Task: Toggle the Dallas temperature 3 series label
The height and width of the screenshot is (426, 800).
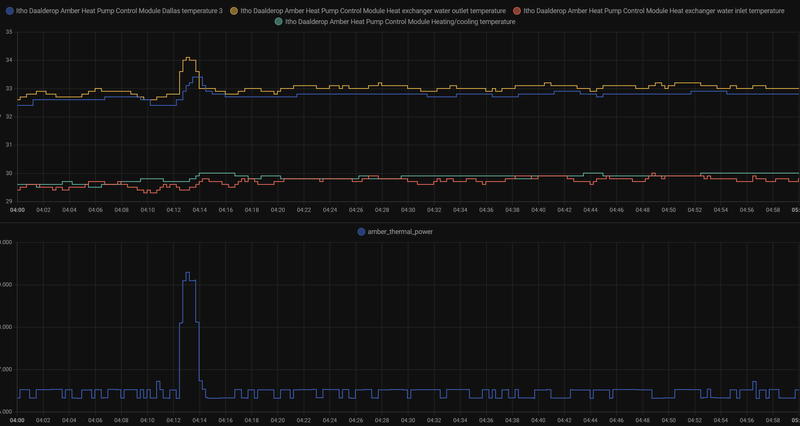Action: [119, 10]
